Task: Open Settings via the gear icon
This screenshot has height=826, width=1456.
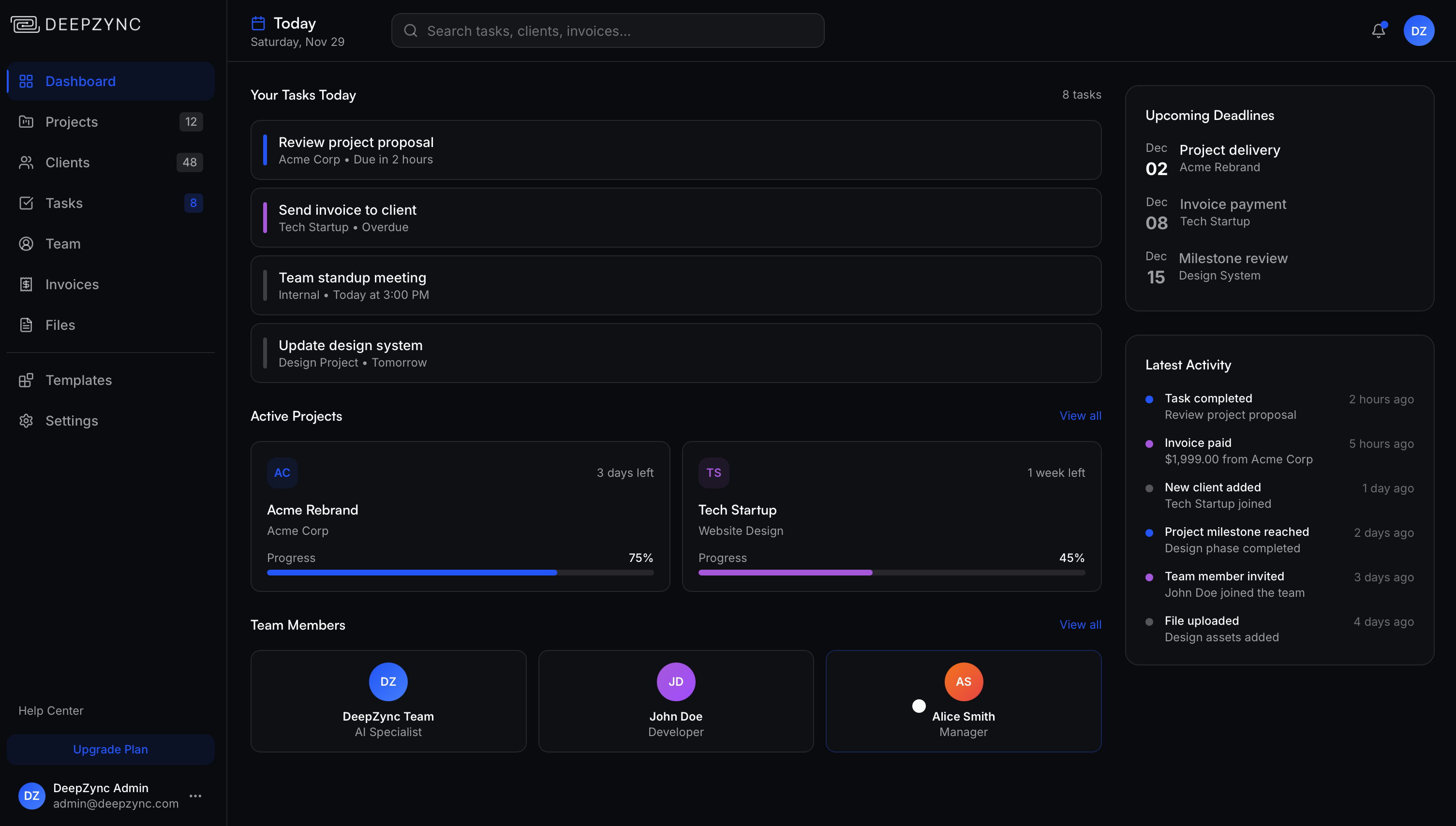Action: tap(26, 421)
